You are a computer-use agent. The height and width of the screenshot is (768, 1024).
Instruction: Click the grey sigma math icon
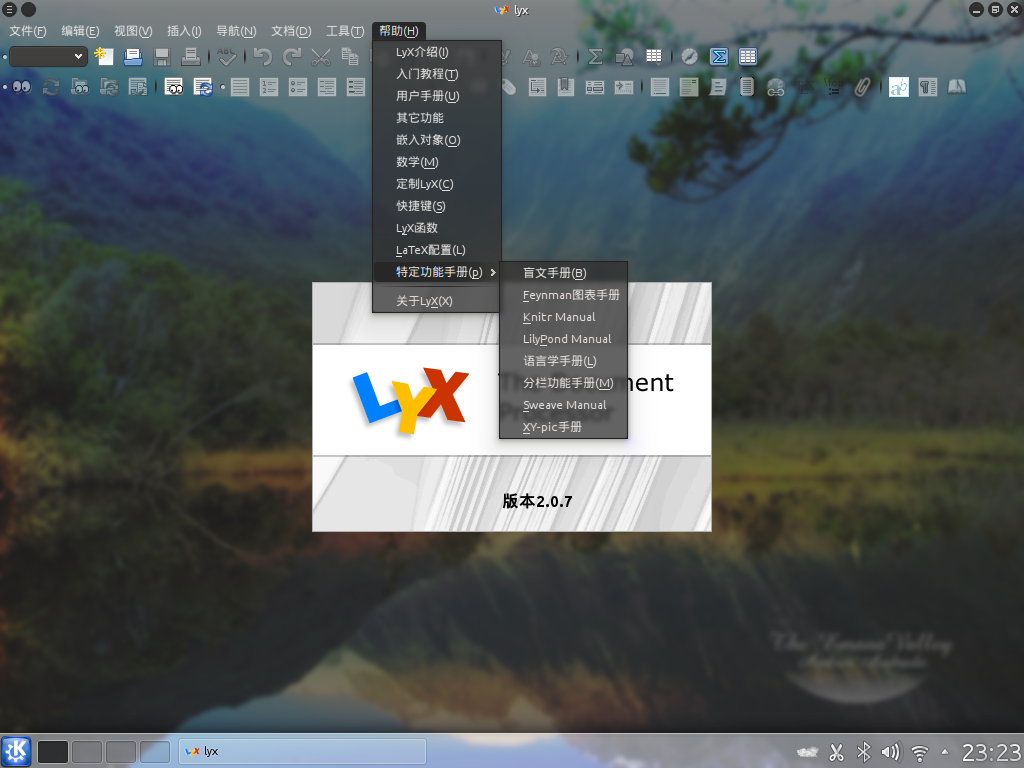tap(595, 57)
